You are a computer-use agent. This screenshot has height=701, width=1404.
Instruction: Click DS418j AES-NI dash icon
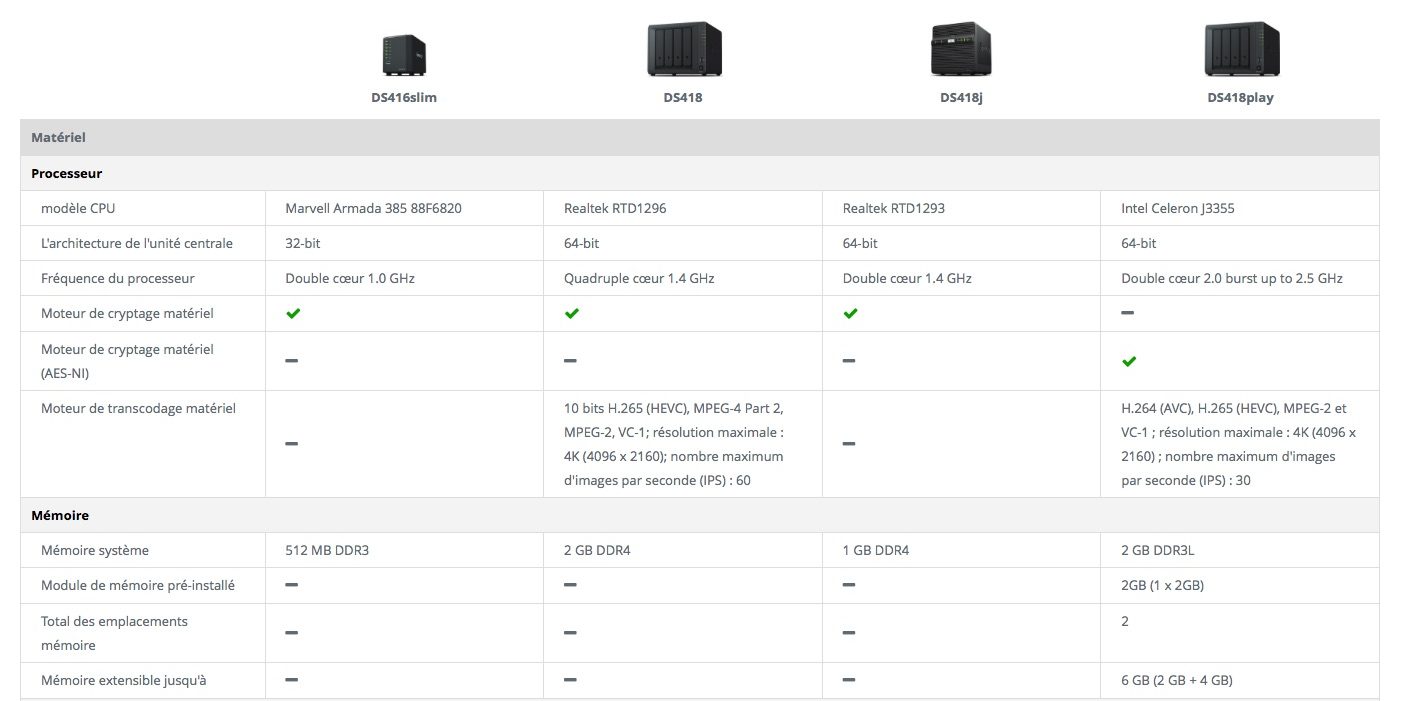click(x=849, y=360)
